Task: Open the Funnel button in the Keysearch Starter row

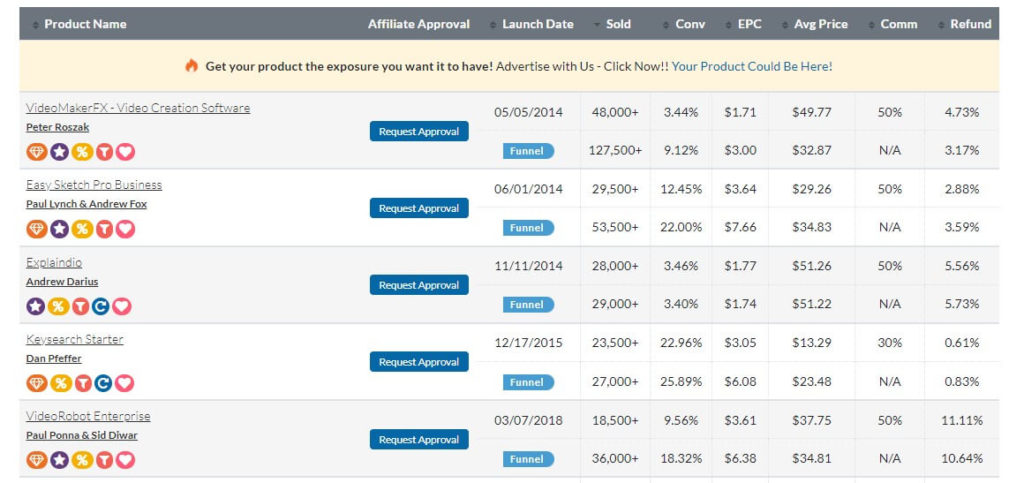Action: click(528, 382)
